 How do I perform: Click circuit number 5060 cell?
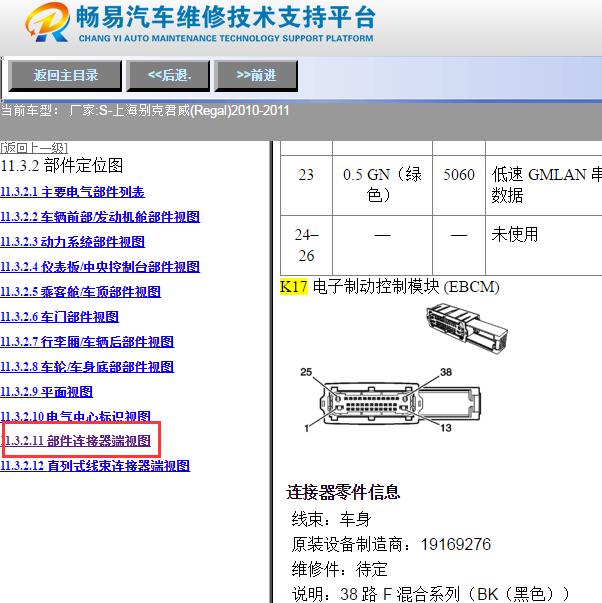pos(459,185)
